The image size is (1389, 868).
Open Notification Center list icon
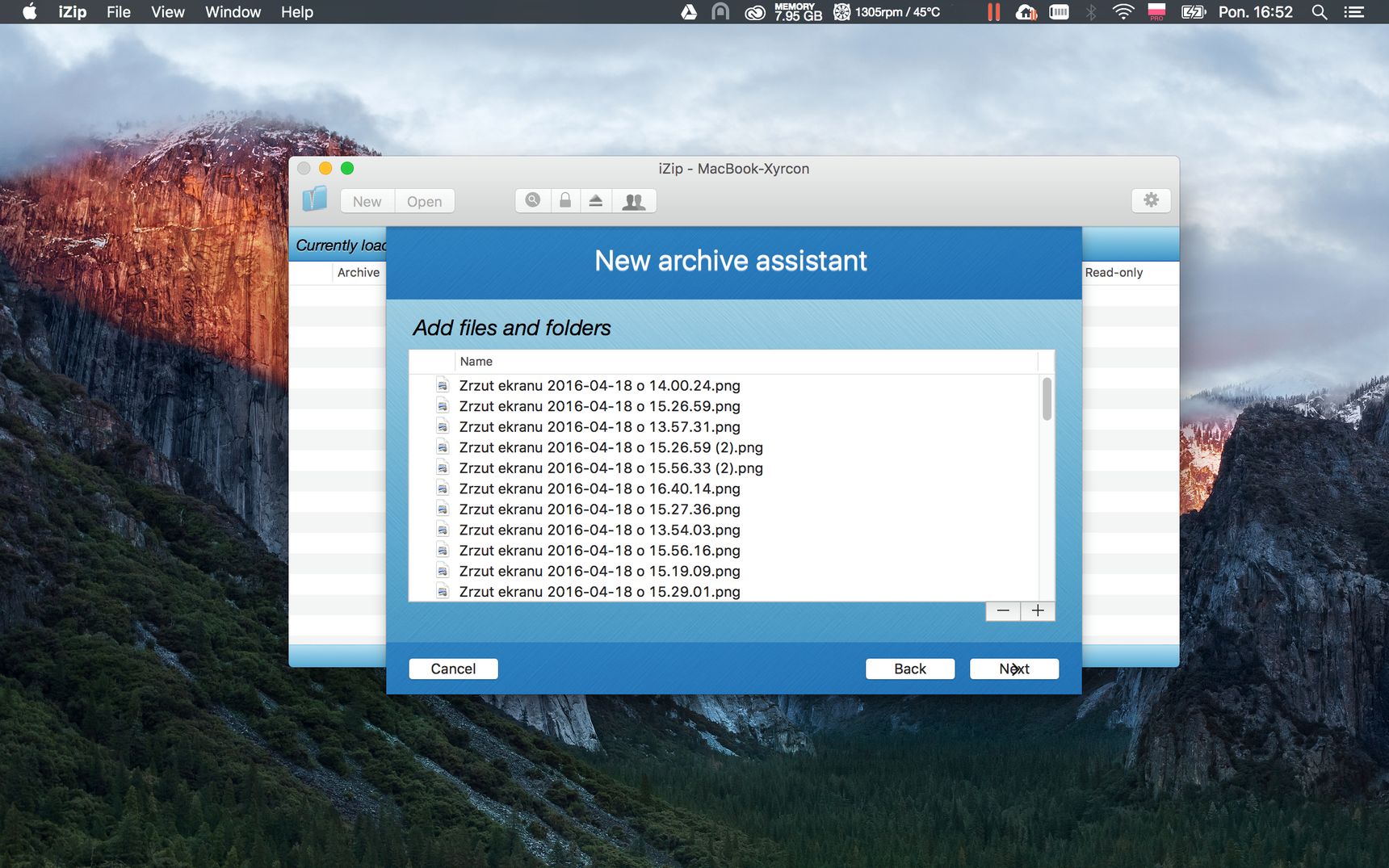pos(1353,12)
